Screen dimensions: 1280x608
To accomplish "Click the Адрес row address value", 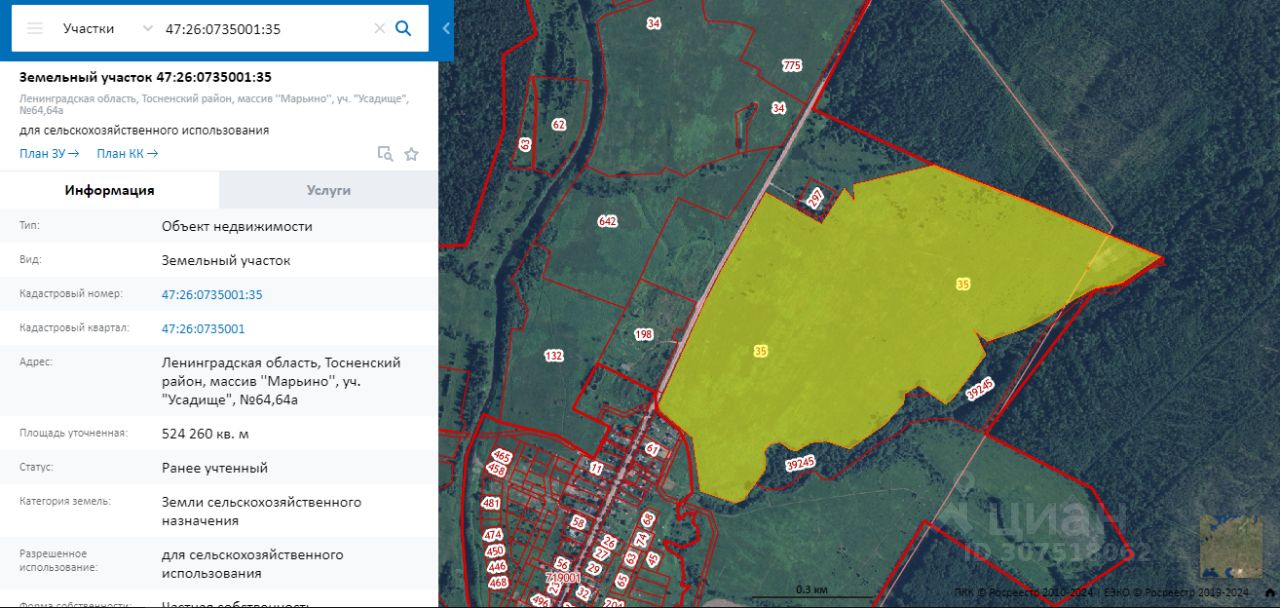I will click(281, 381).
